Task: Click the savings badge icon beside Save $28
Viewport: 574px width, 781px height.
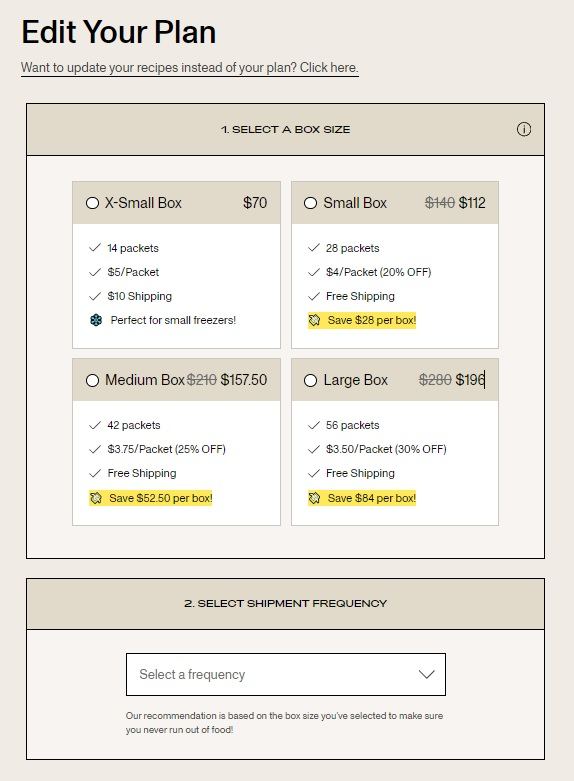Action: coord(314,320)
